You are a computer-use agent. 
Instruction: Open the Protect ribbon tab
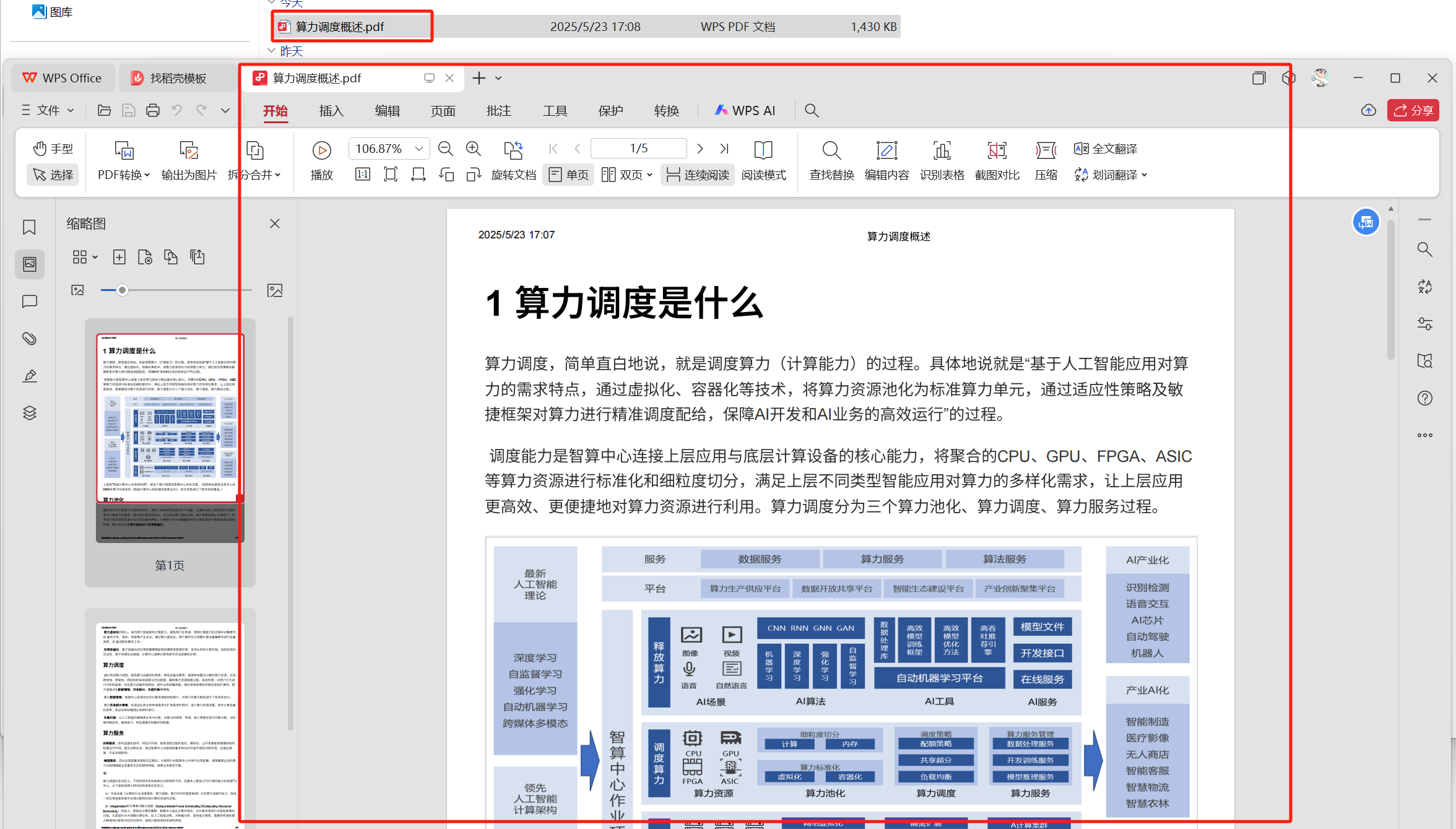click(x=610, y=111)
